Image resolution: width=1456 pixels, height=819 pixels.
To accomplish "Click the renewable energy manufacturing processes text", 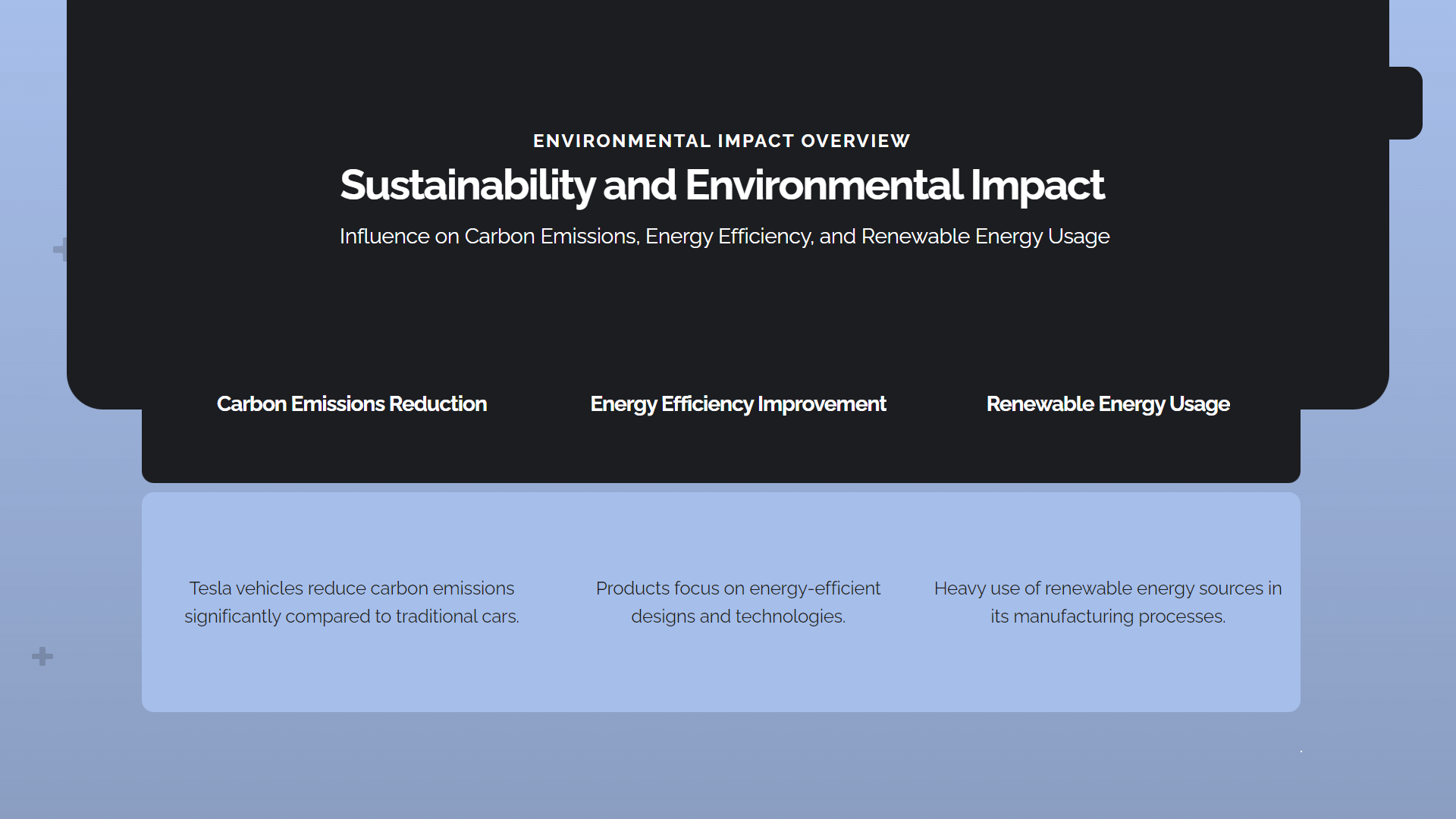I will coord(1107,602).
